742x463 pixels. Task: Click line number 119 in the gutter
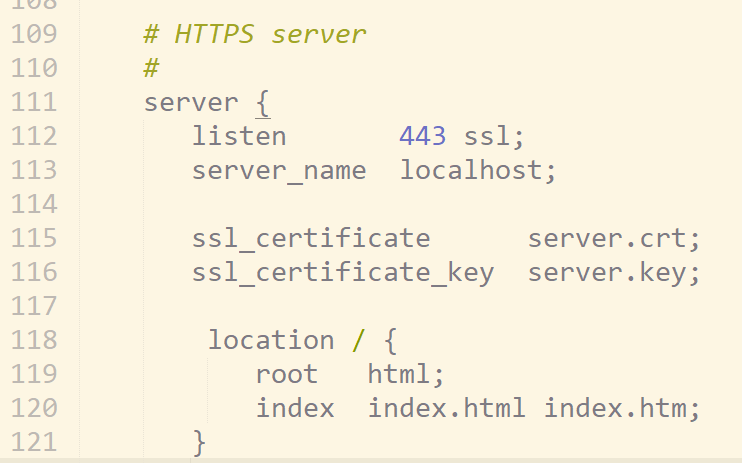pyautogui.click(x=34, y=374)
